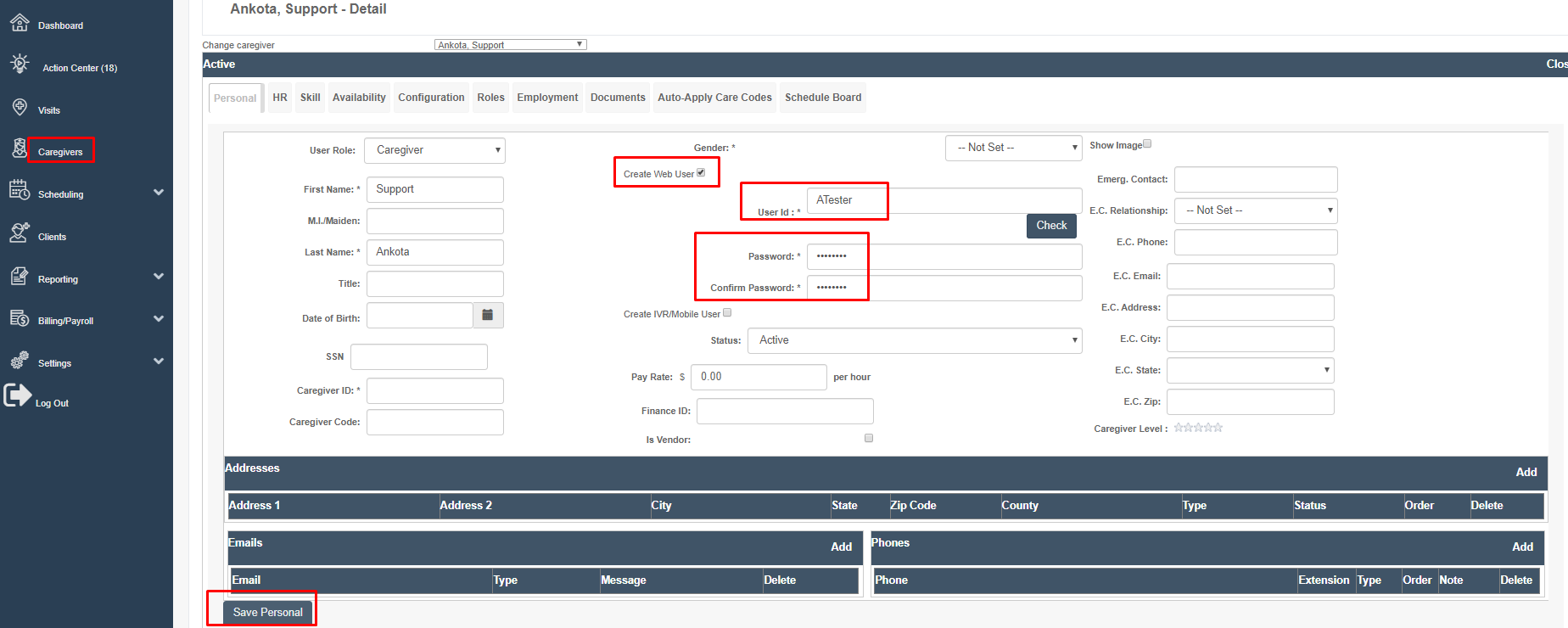This screenshot has width=1568, height=628.
Task: Click the Scheduling calendar icon
Action: 20,190
